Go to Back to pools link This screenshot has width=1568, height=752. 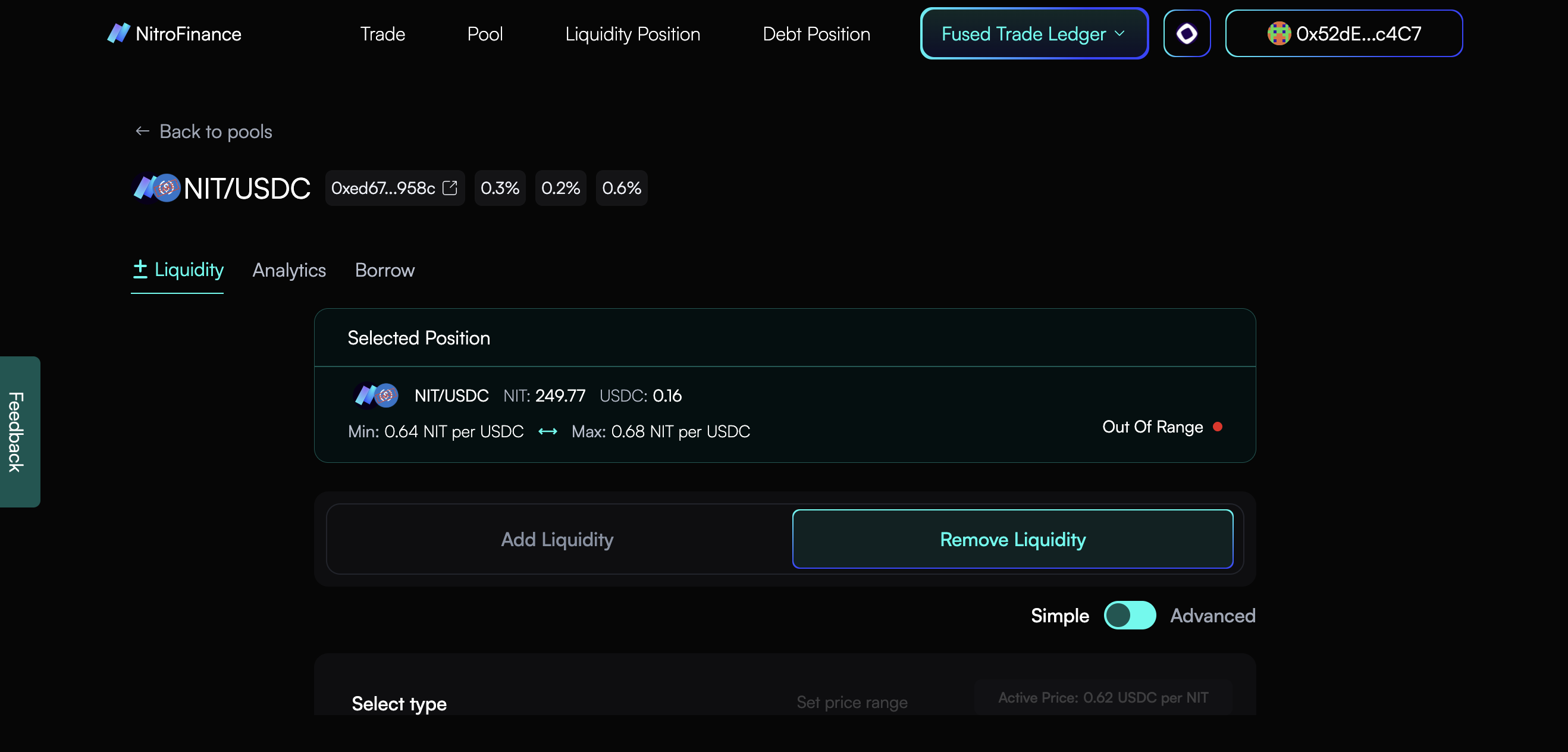coord(215,131)
